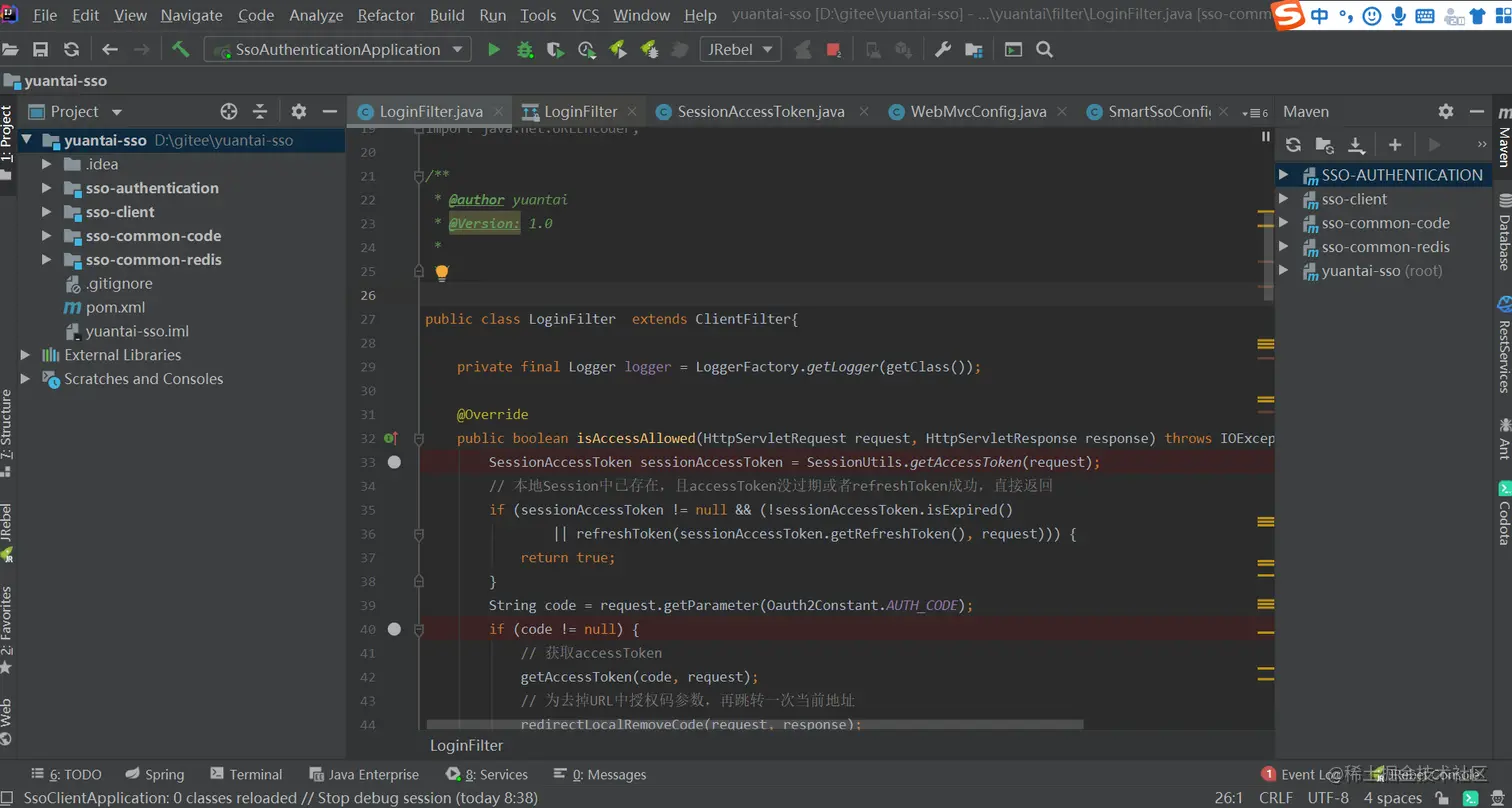1512x808 pixels.
Task: Toggle breakpoint on line 33
Action: [x=394, y=462]
